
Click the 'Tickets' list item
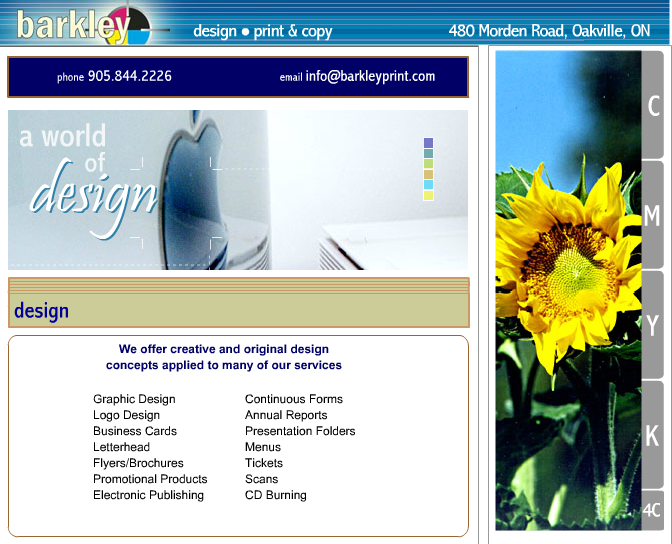pyautogui.click(x=264, y=463)
